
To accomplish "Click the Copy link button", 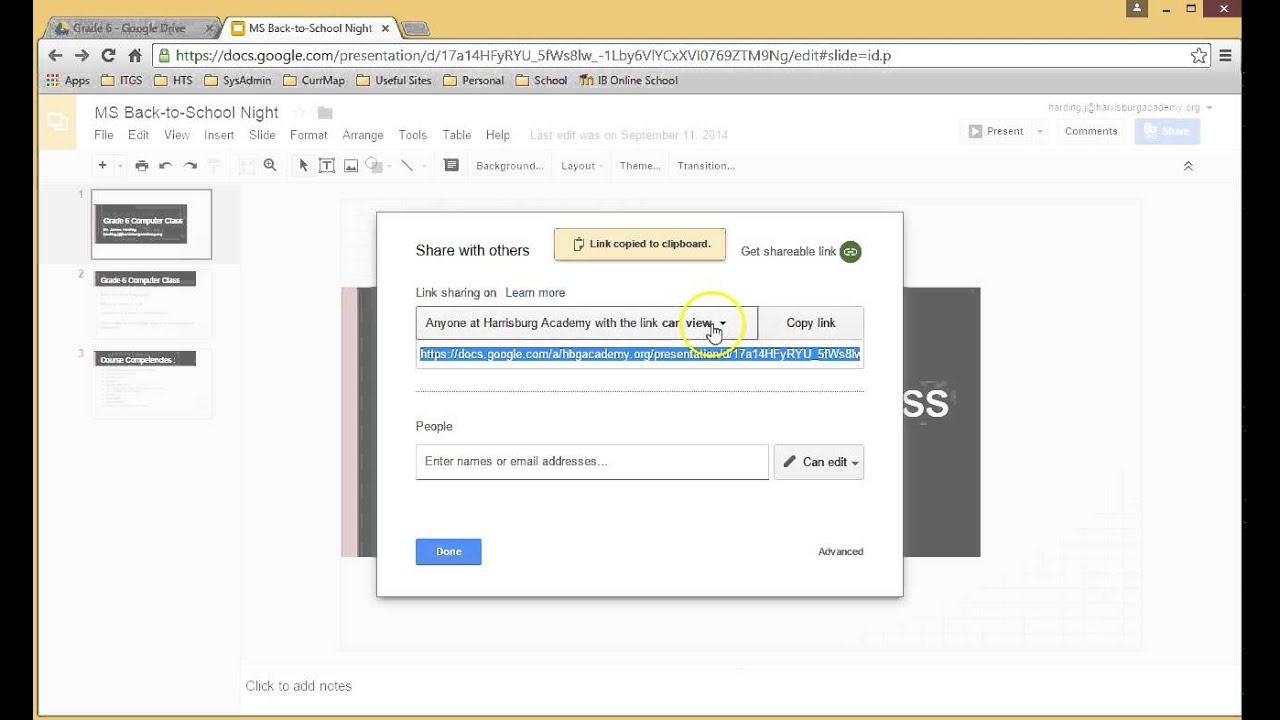I will (811, 323).
